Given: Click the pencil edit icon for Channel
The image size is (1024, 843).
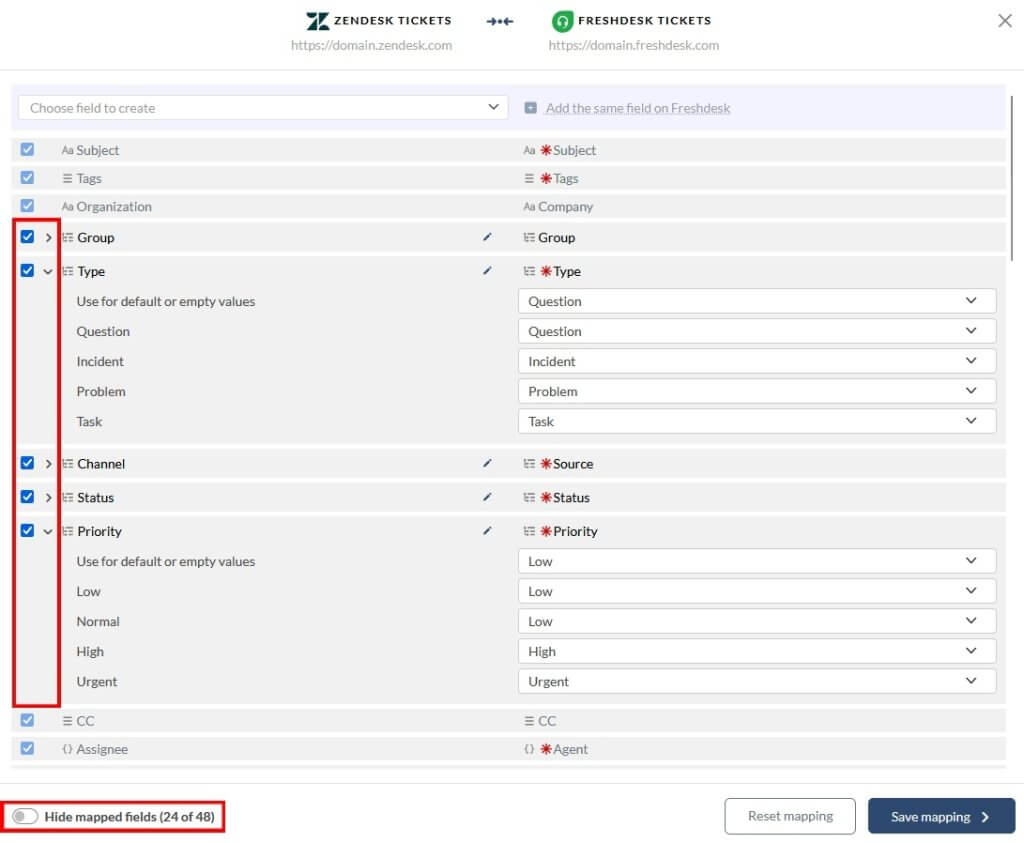Looking at the screenshot, I should coord(487,464).
